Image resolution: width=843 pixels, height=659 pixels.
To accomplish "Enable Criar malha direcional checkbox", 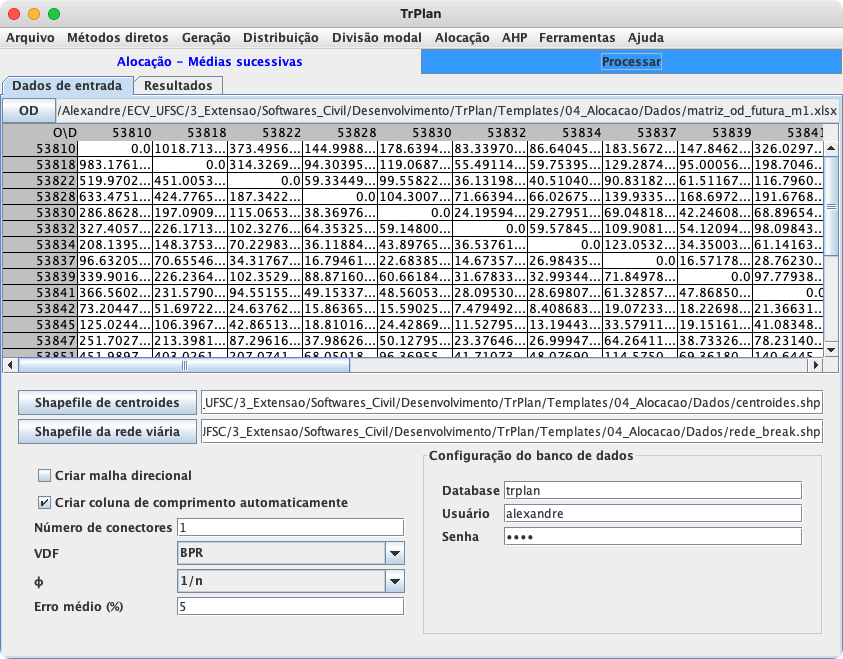I will [x=45, y=476].
